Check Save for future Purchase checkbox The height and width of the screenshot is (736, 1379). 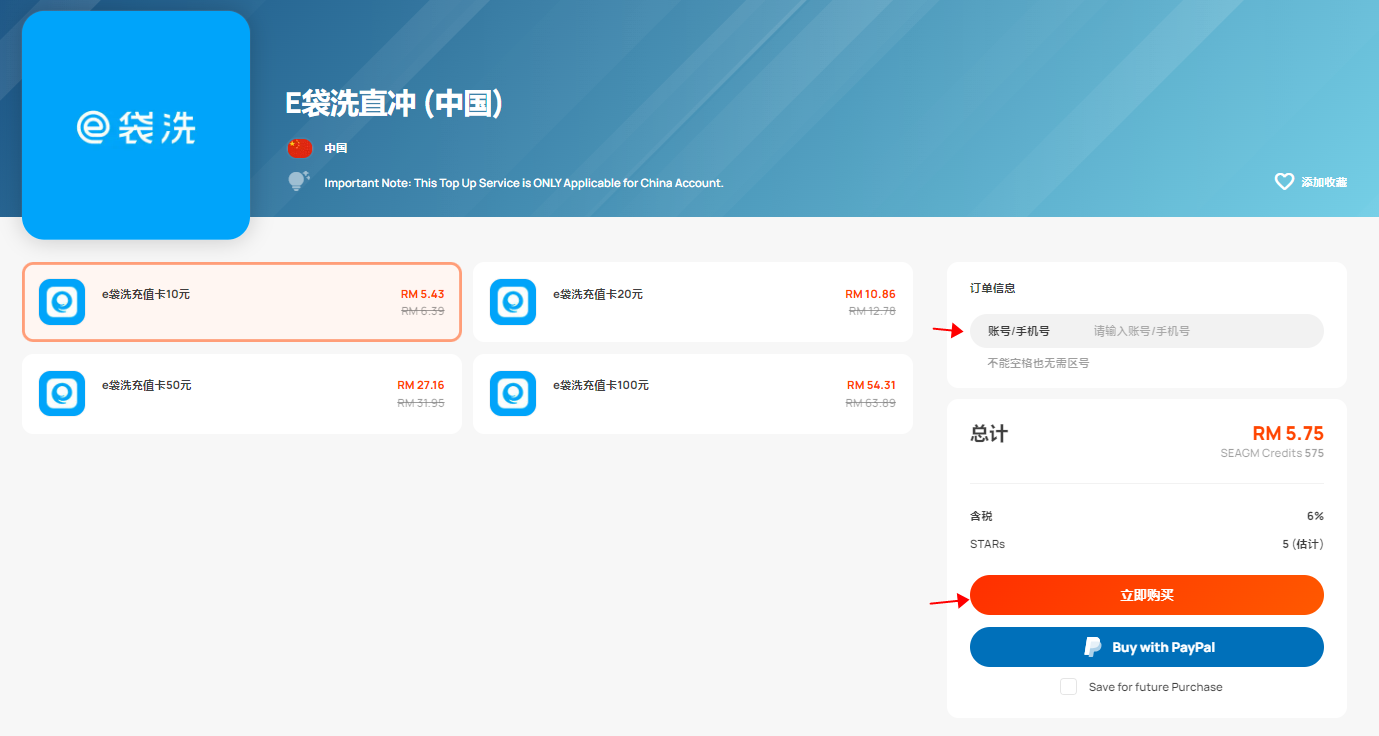pos(1068,687)
